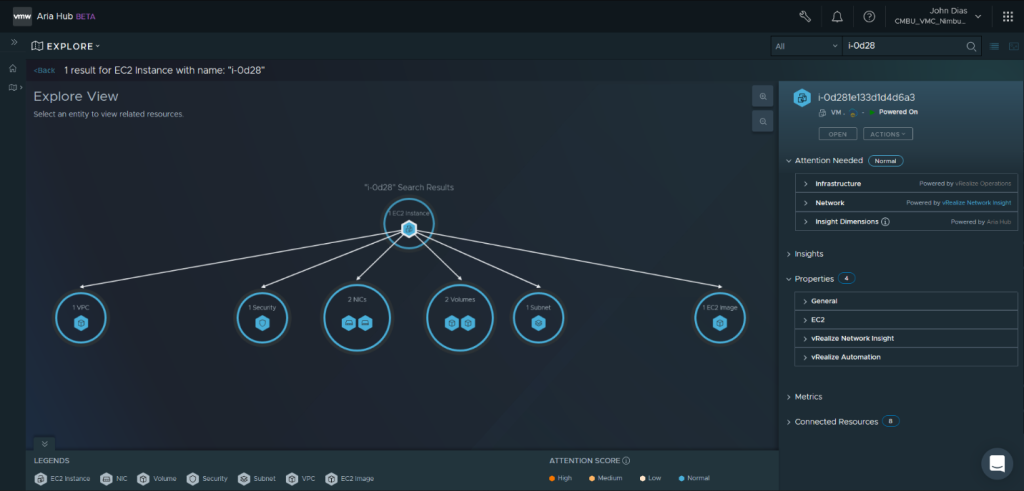Click Insight Dimensions info icon
This screenshot has height=491, width=1024.
point(886,222)
